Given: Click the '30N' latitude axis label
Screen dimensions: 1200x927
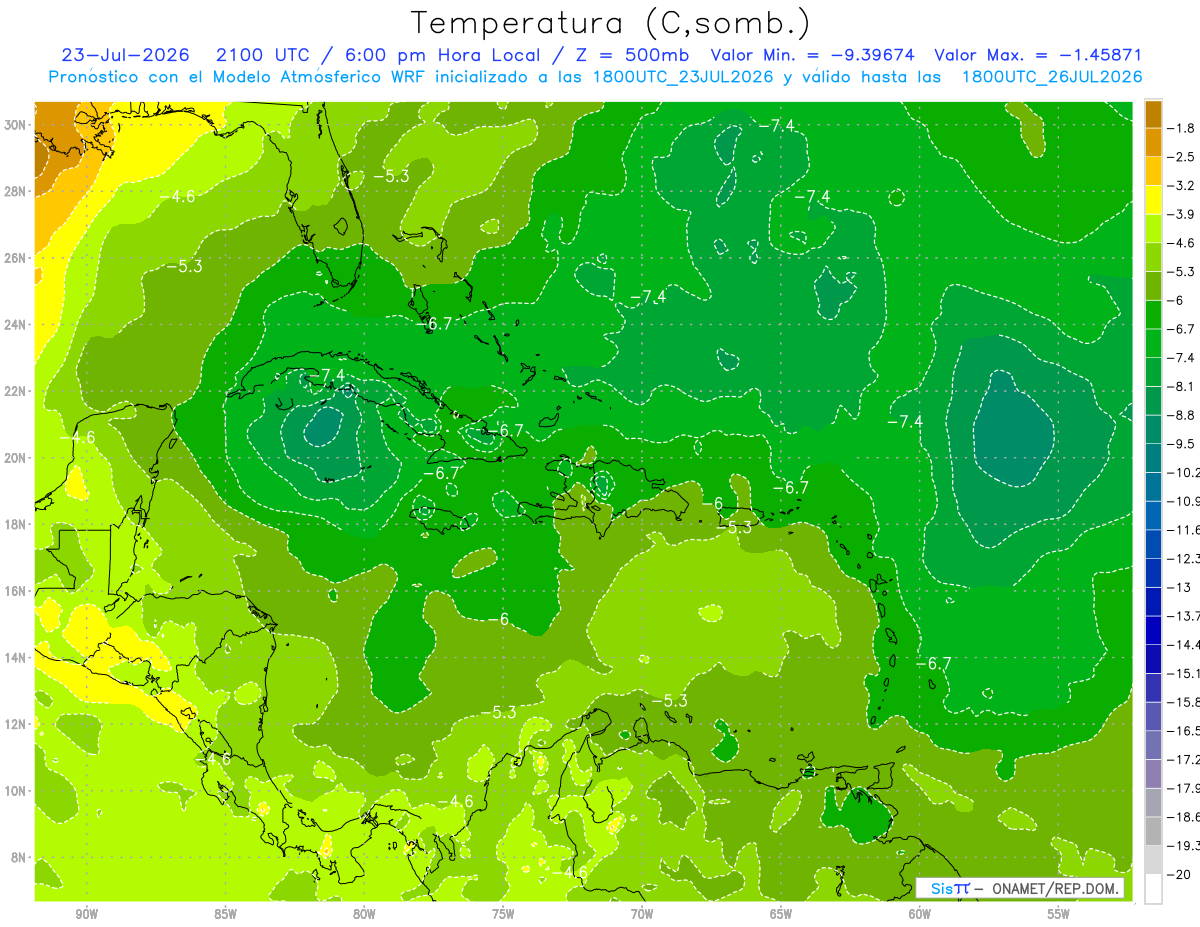Looking at the screenshot, I should (17, 125).
